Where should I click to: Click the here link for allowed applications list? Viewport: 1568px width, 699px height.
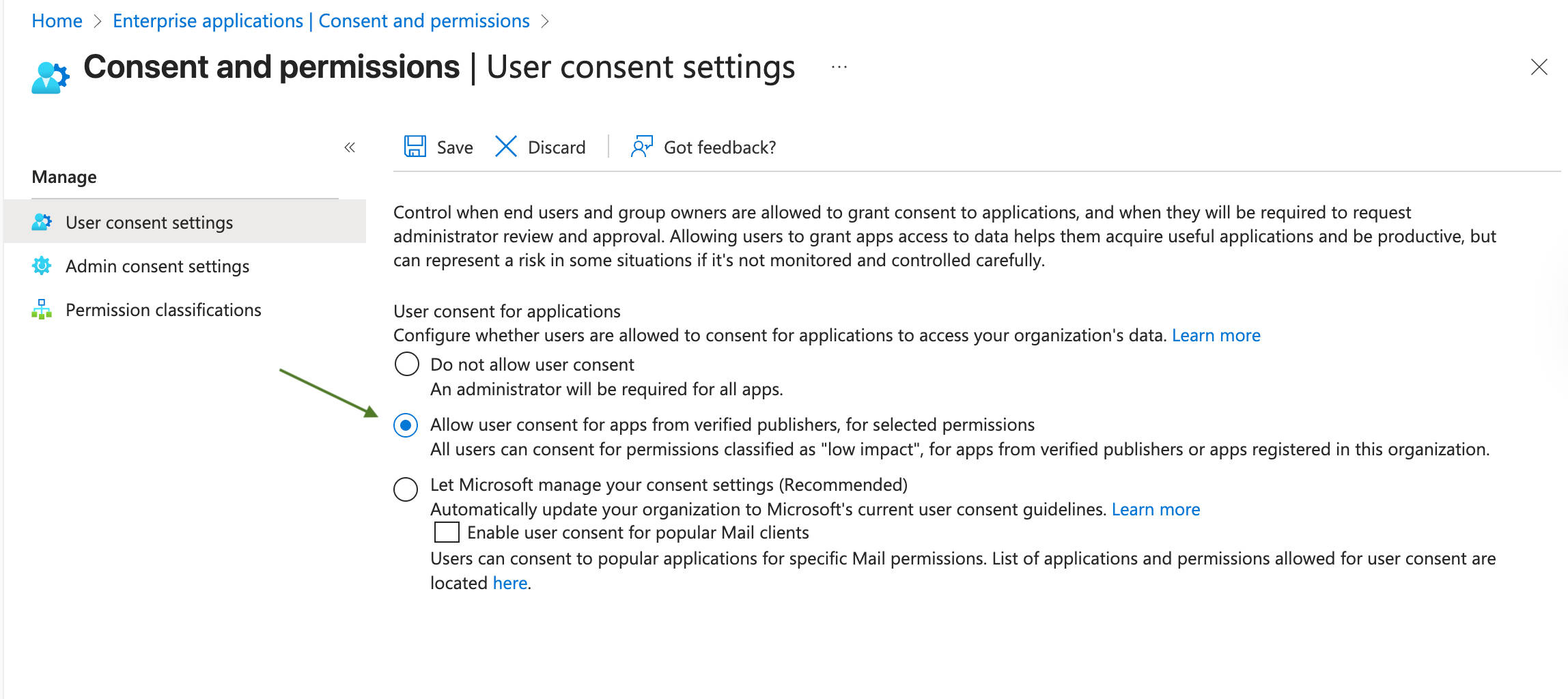(510, 582)
